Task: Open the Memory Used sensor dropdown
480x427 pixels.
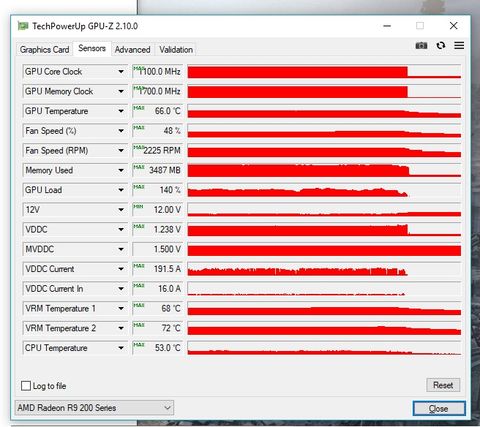Action: point(75,170)
